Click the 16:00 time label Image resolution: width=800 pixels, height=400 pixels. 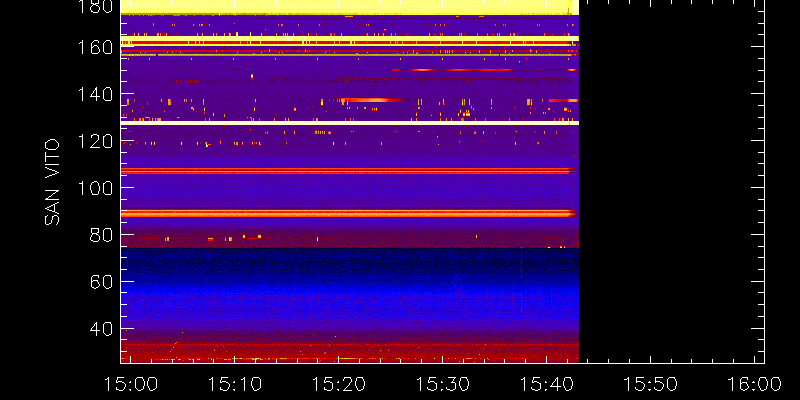[x=755, y=384]
